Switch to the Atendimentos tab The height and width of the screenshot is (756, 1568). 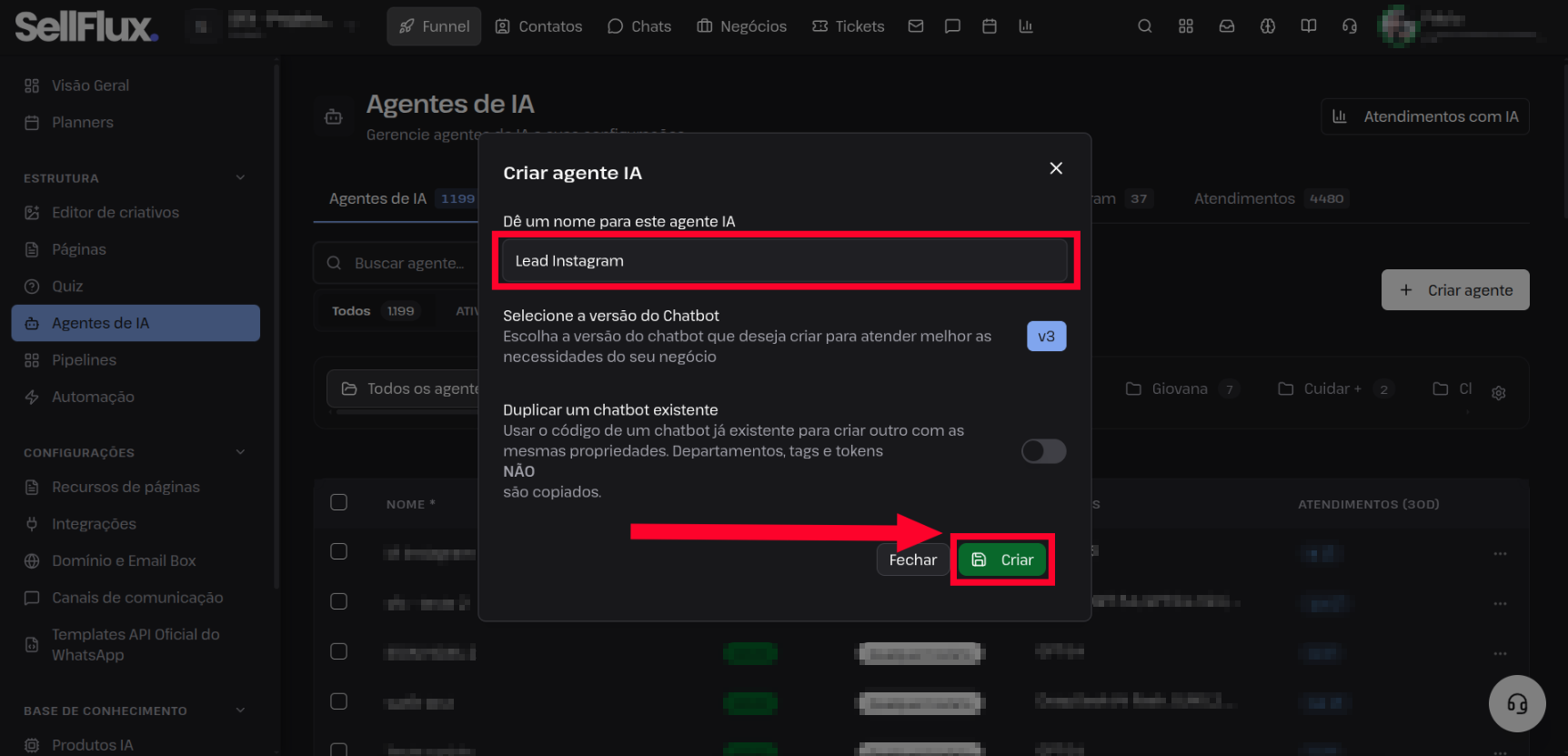coord(1270,198)
